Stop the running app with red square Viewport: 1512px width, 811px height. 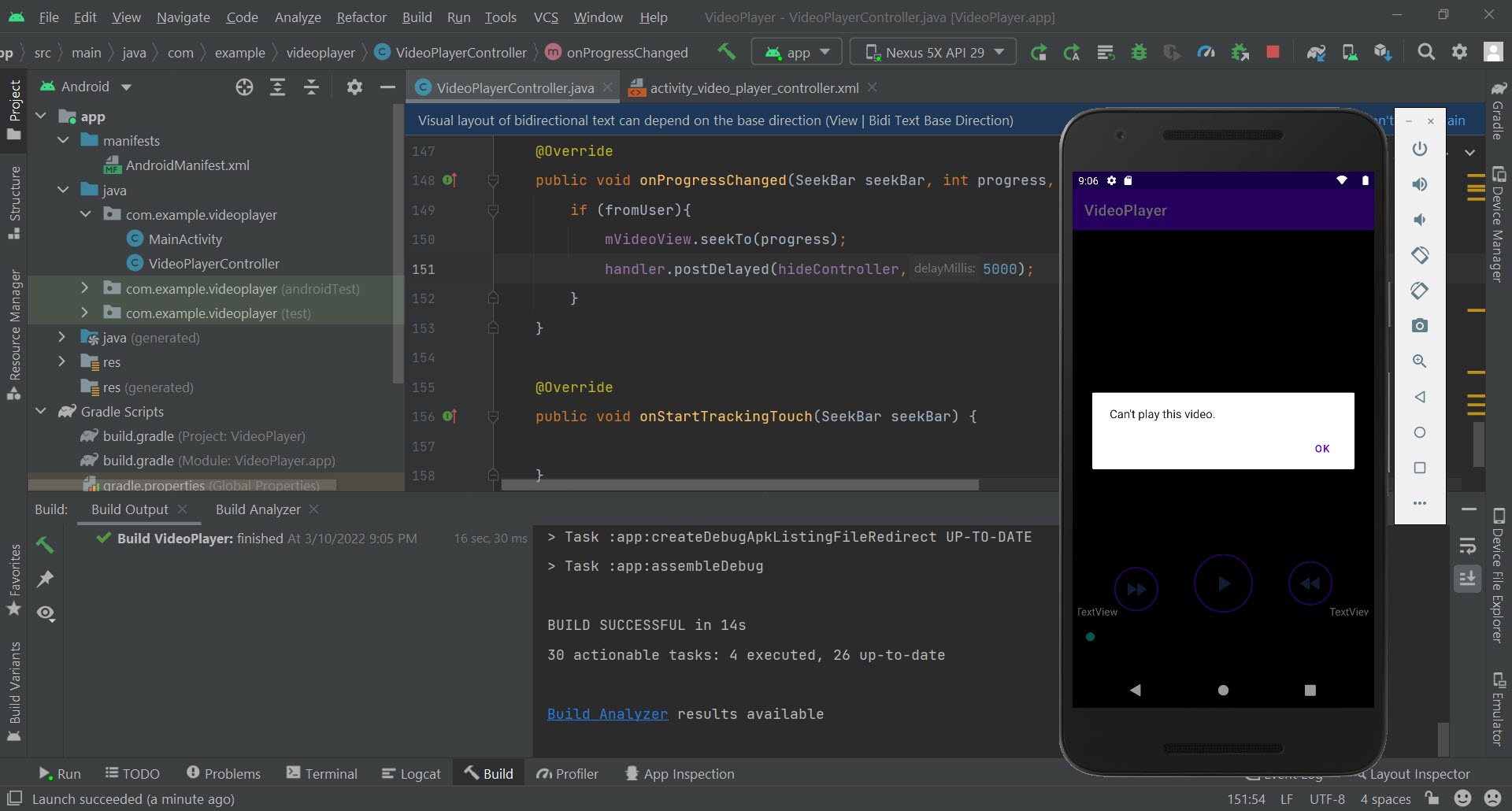[1273, 52]
